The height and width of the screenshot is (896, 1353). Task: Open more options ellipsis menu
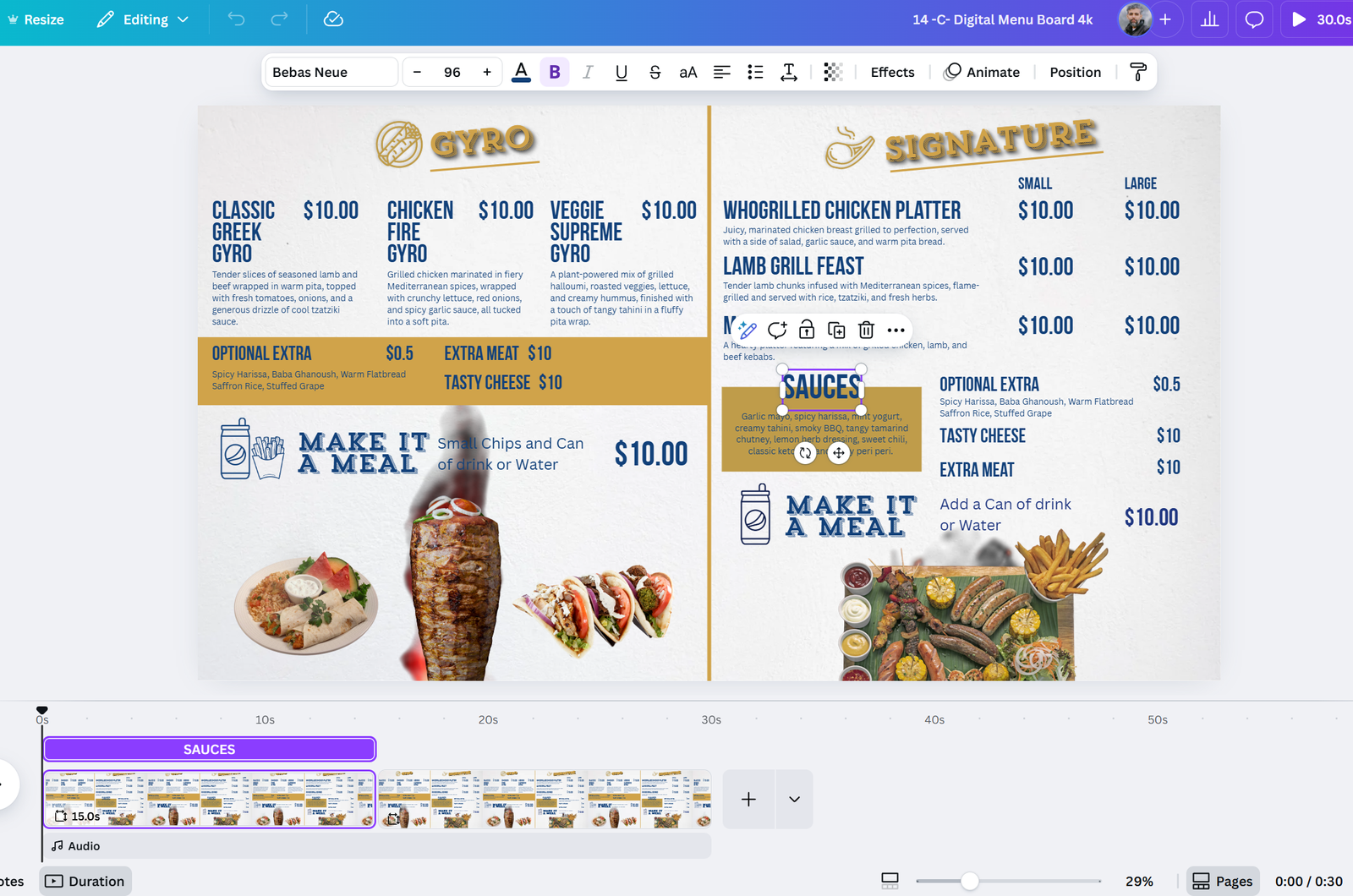click(x=896, y=330)
